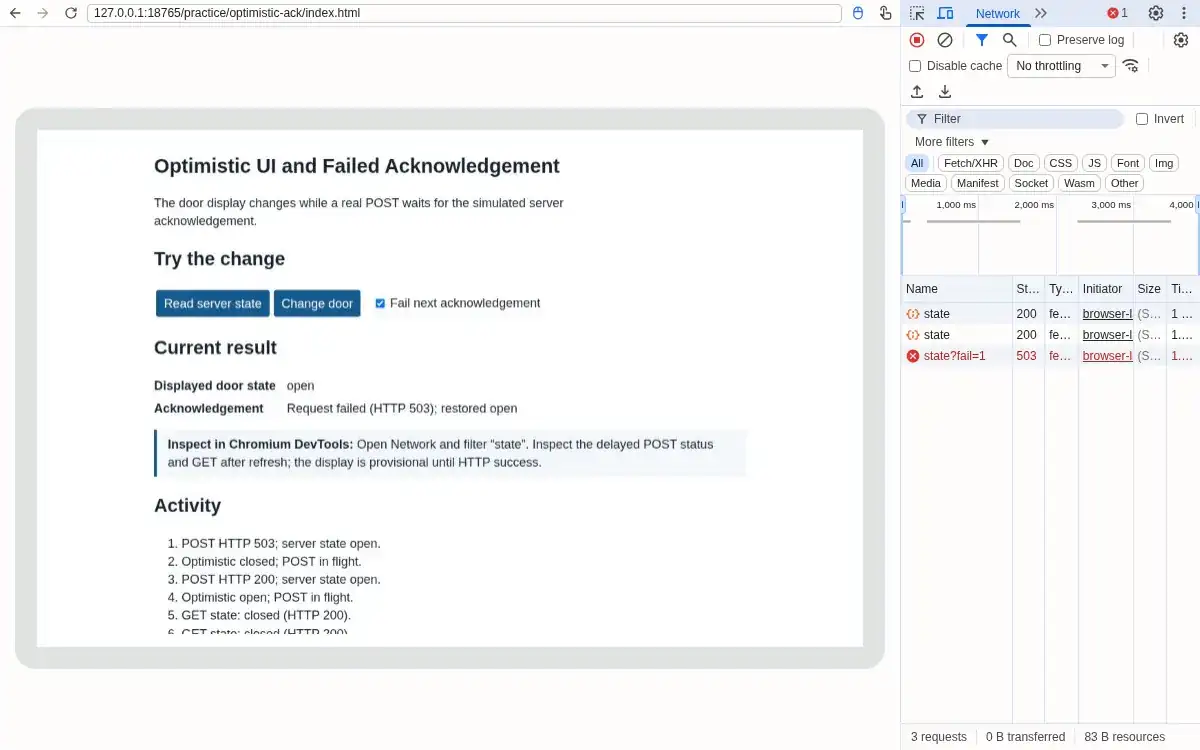
Task: Select the failed state?fail=1 request row
Action: click(x=1049, y=356)
